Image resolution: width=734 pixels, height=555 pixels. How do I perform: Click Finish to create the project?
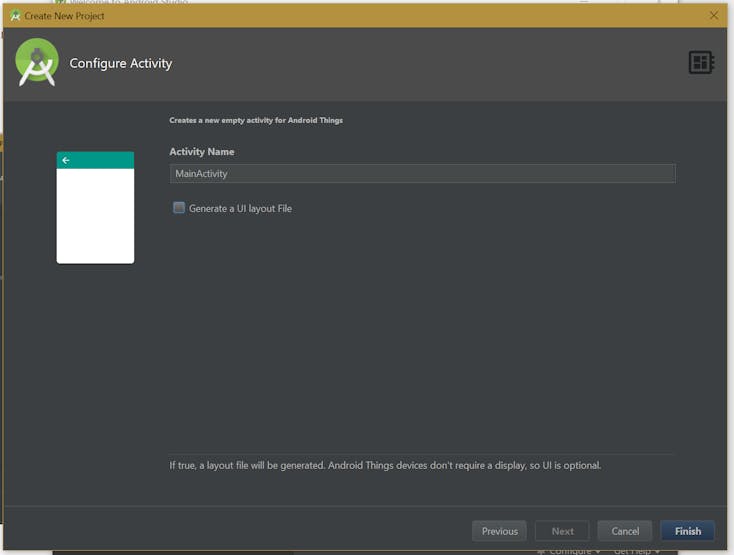pyautogui.click(x=688, y=531)
